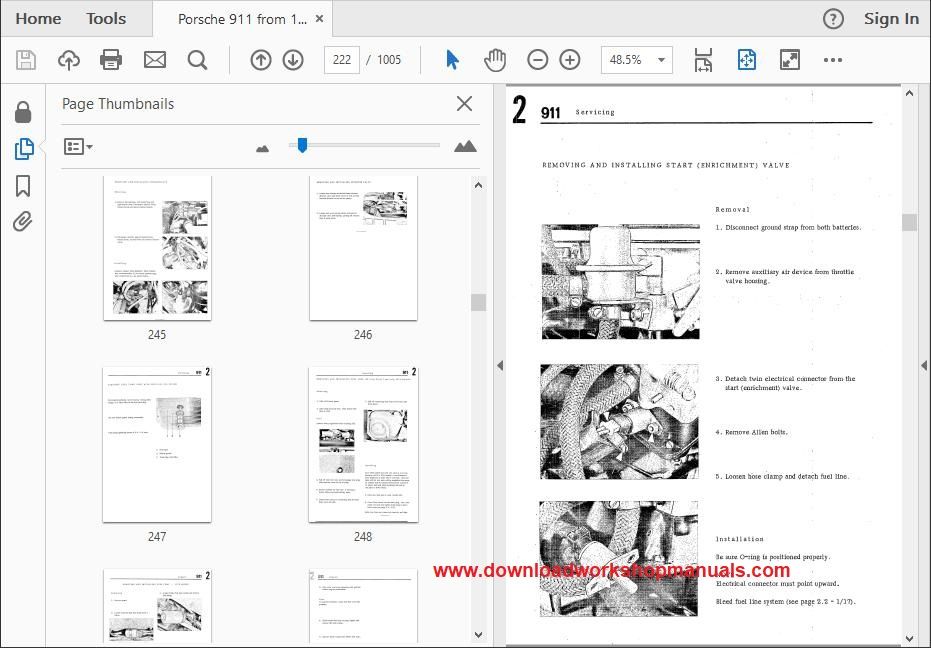Click the Save file floppy icon

26,60
